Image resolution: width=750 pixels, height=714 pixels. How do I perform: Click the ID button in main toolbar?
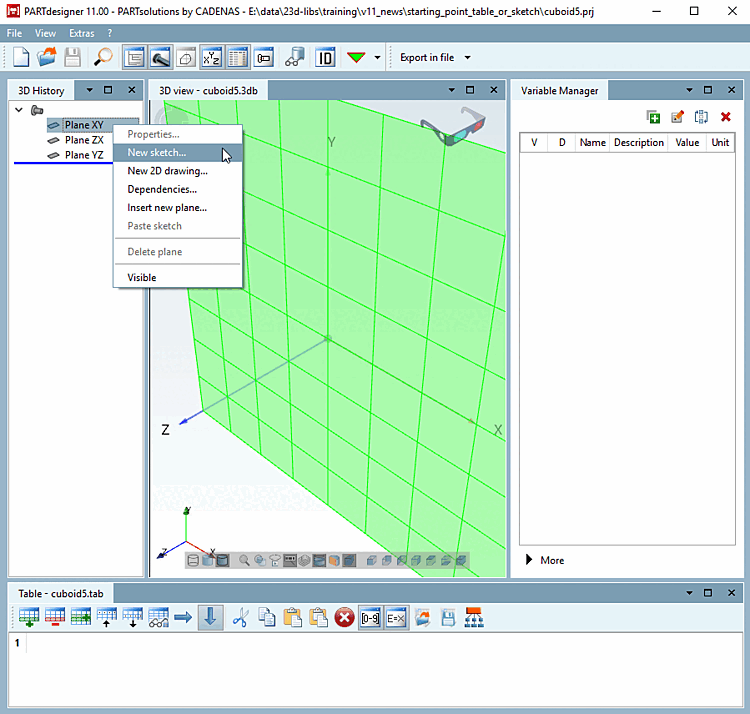[x=325, y=58]
